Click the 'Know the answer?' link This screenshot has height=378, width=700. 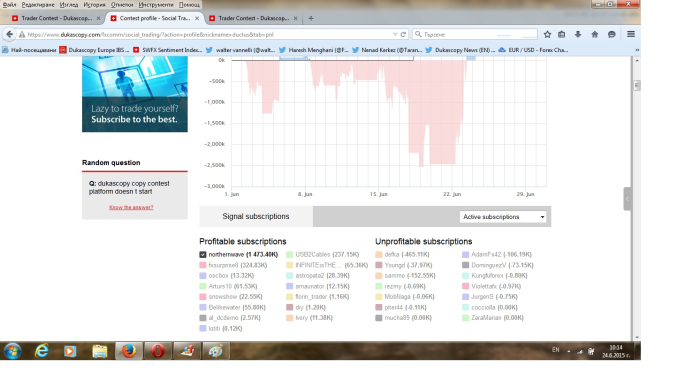(x=131, y=208)
